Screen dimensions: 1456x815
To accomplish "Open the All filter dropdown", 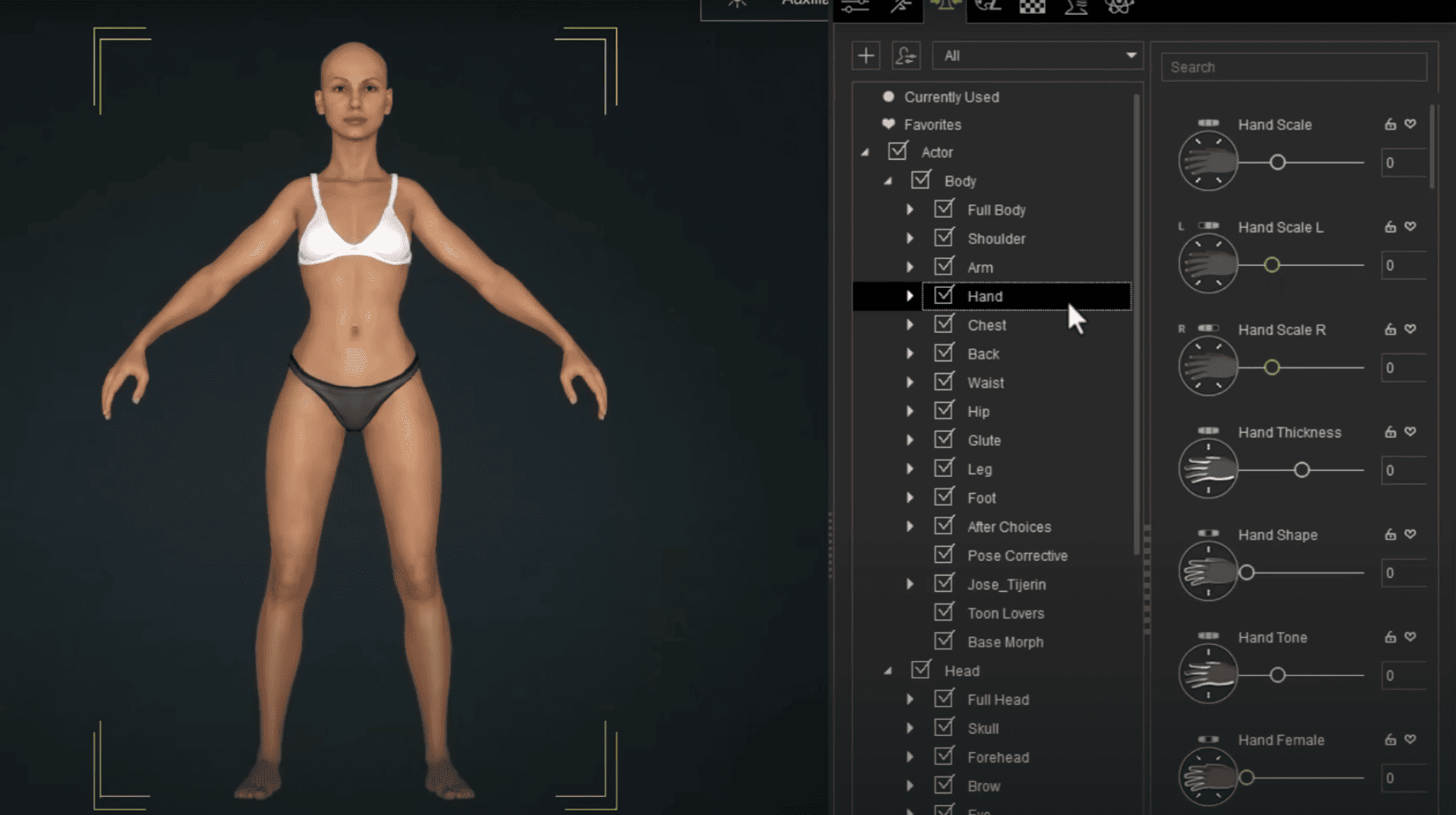I will click(1037, 55).
